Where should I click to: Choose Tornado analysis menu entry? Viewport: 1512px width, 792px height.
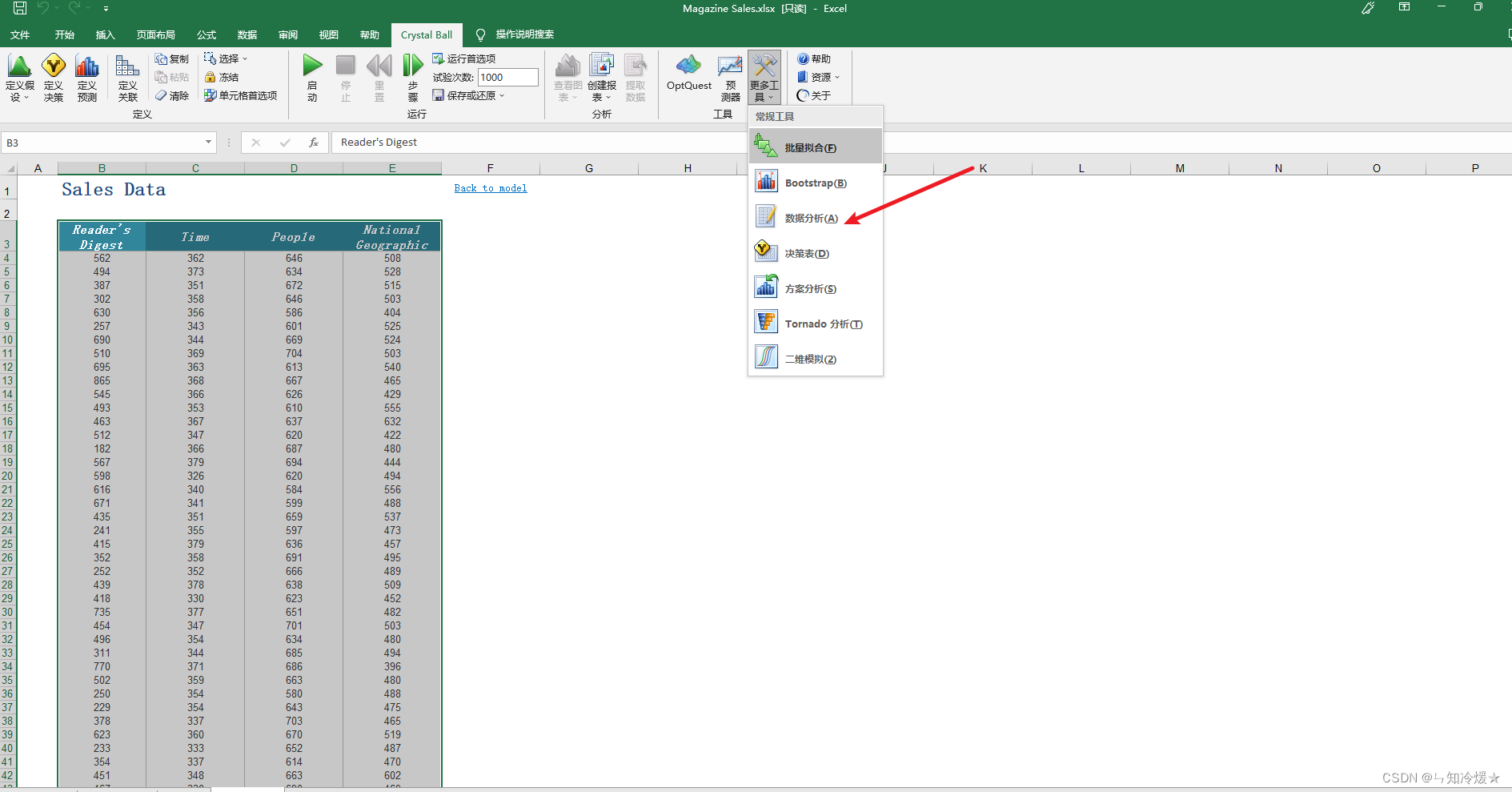(x=816, y=324)
